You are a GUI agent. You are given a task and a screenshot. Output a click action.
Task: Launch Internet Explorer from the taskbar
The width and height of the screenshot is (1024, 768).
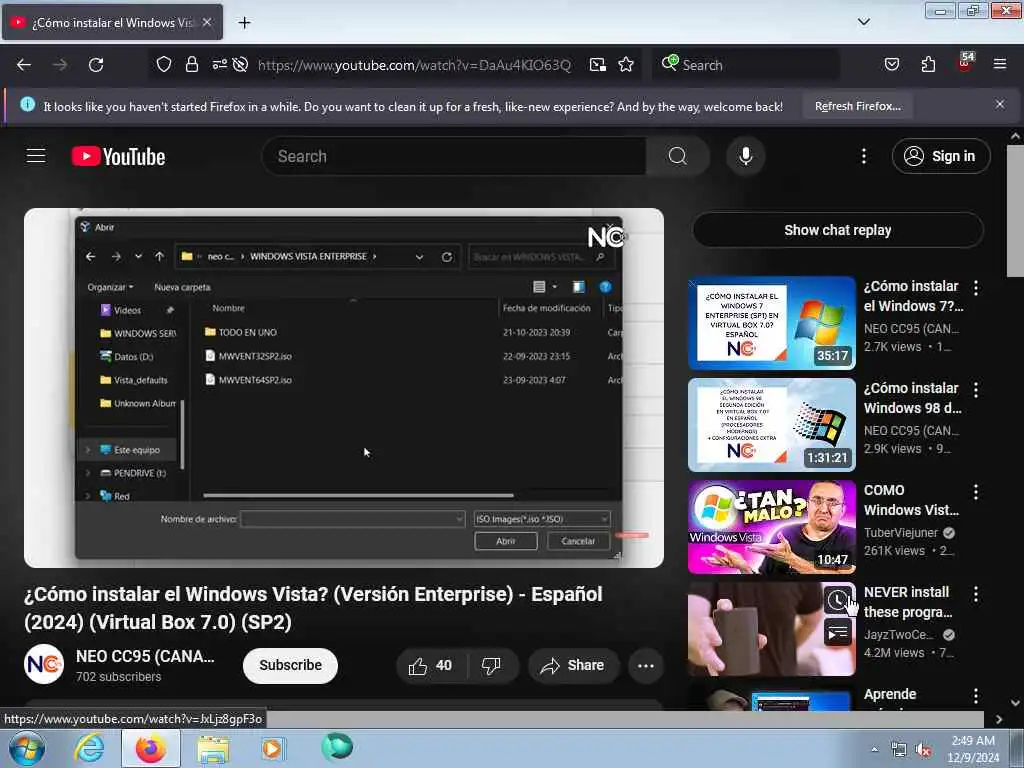89,748
